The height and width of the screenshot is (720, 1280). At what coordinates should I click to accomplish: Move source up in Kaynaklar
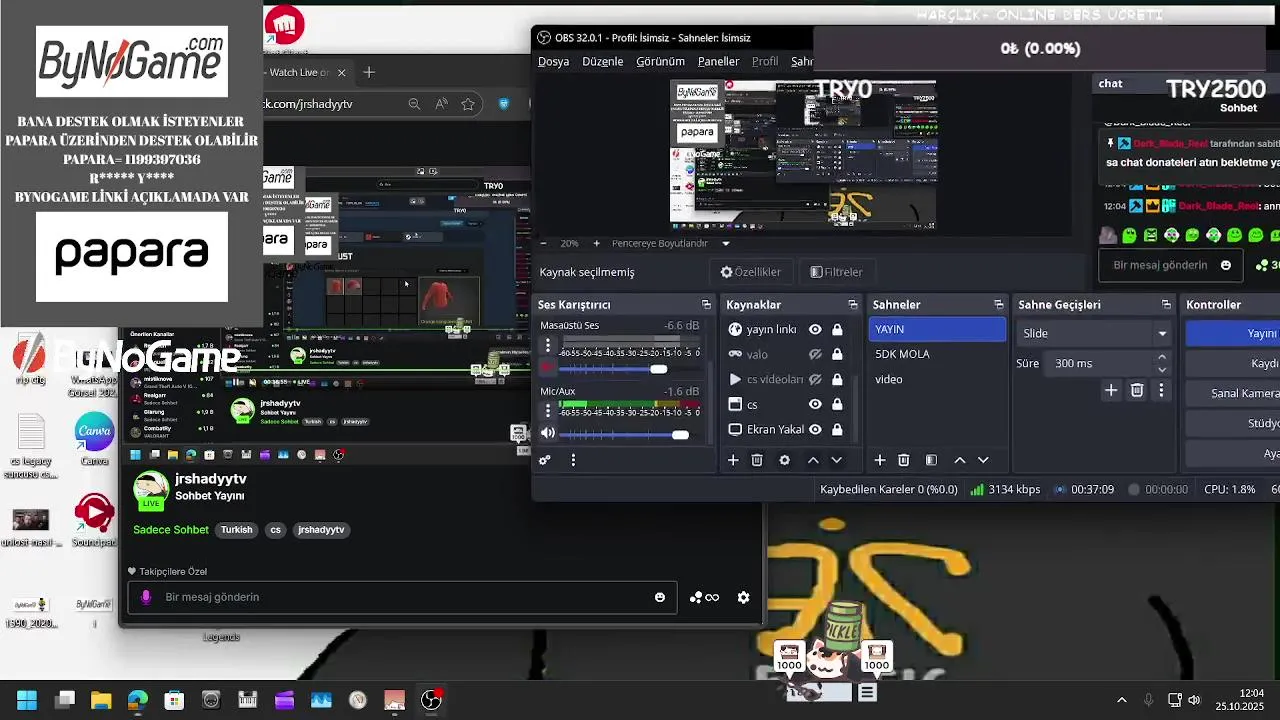click(813, 460)
